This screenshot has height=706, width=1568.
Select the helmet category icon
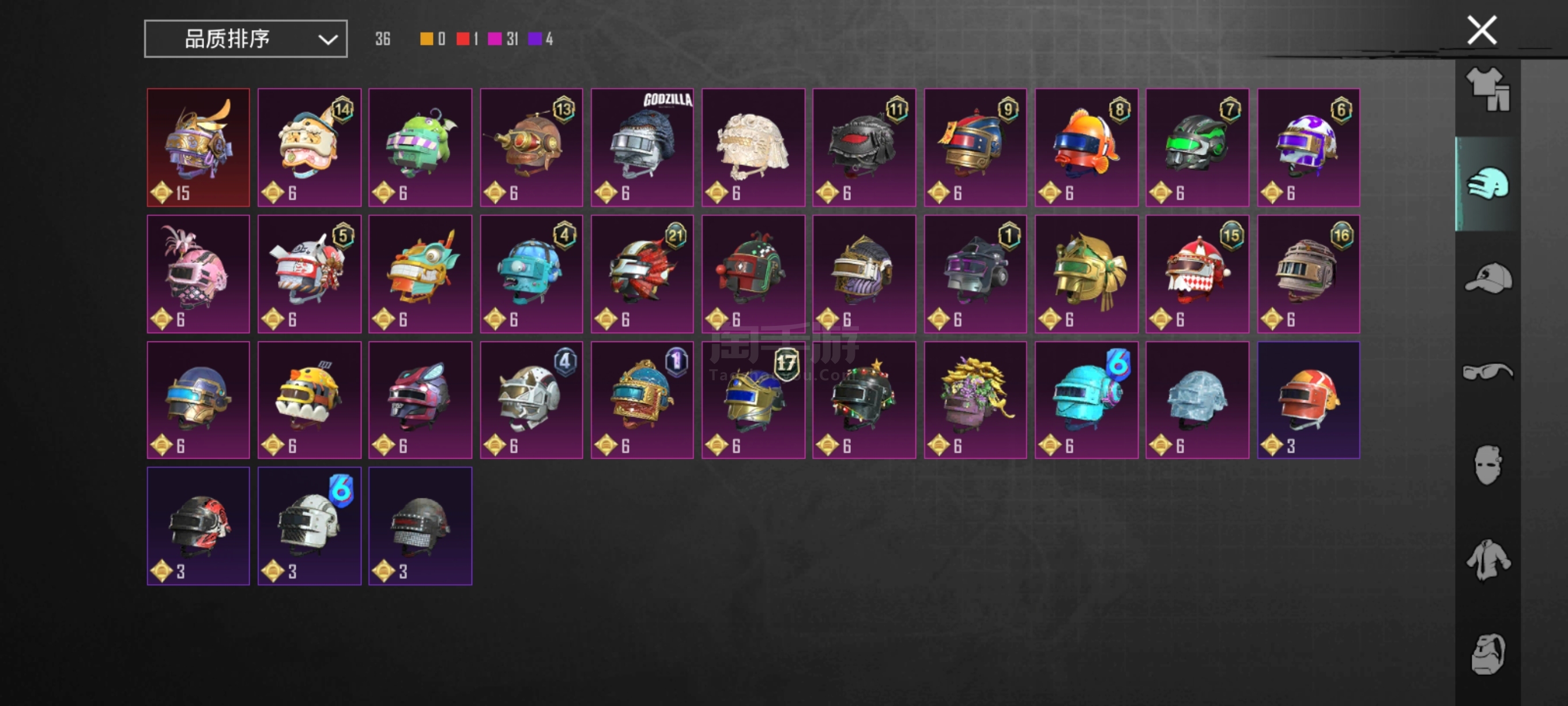point(1488,183)
